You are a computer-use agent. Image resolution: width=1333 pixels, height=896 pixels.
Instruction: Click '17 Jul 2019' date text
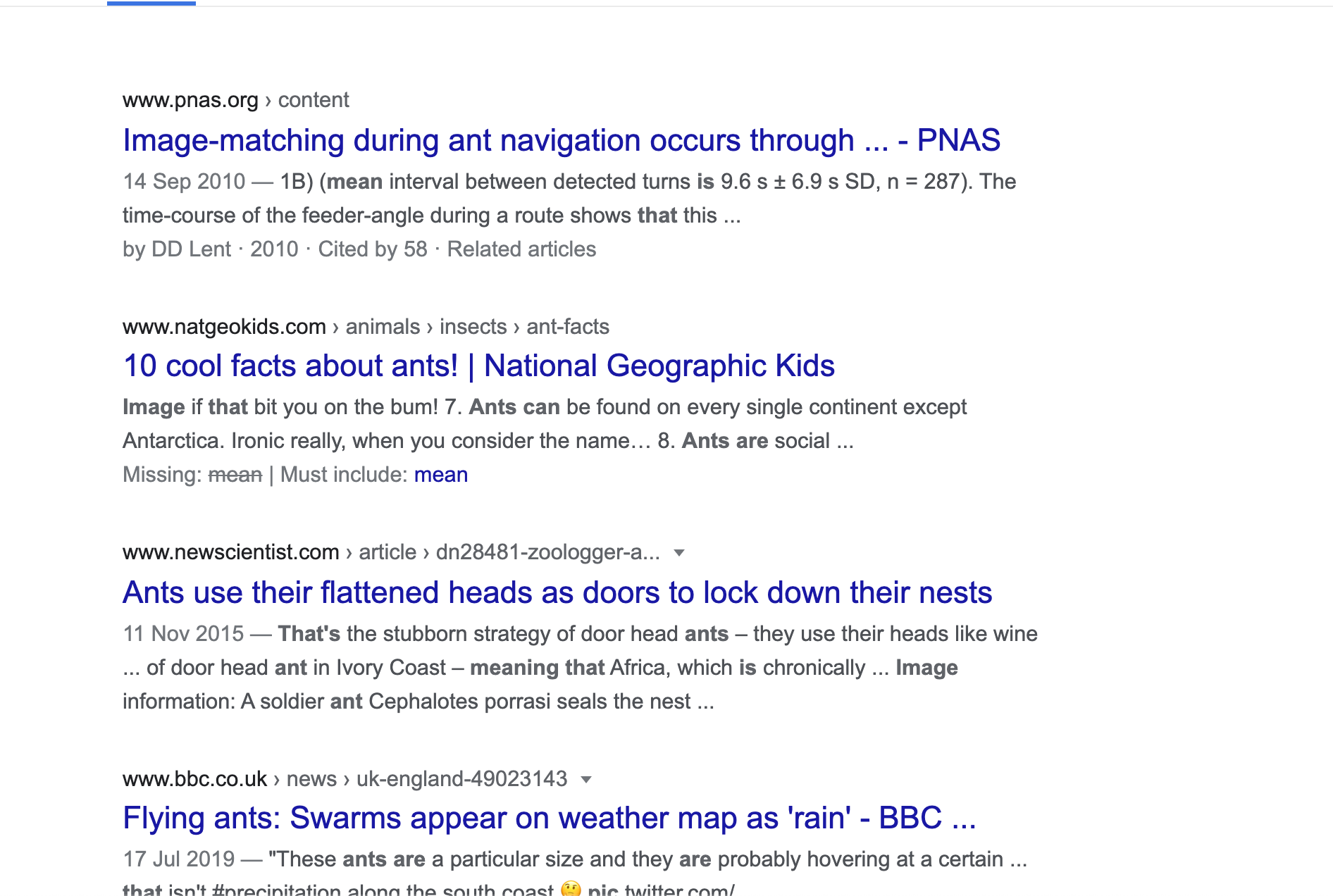click(179, 859)
